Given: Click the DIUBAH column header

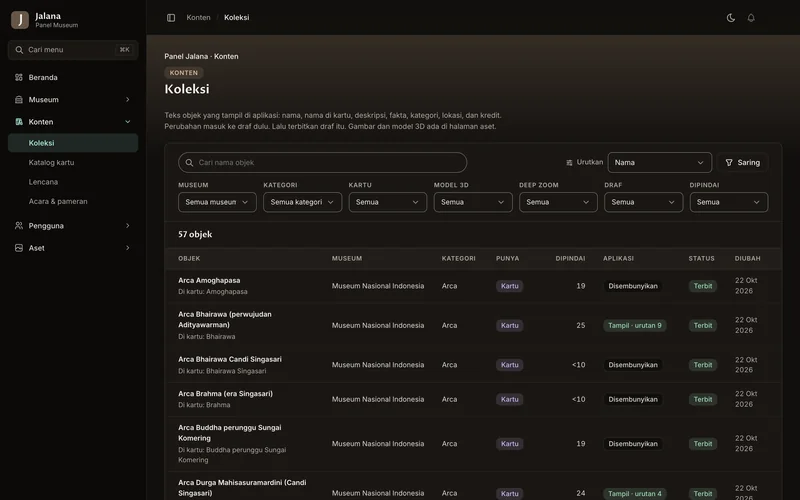Looking at the screenshot, I should [747, 259].
